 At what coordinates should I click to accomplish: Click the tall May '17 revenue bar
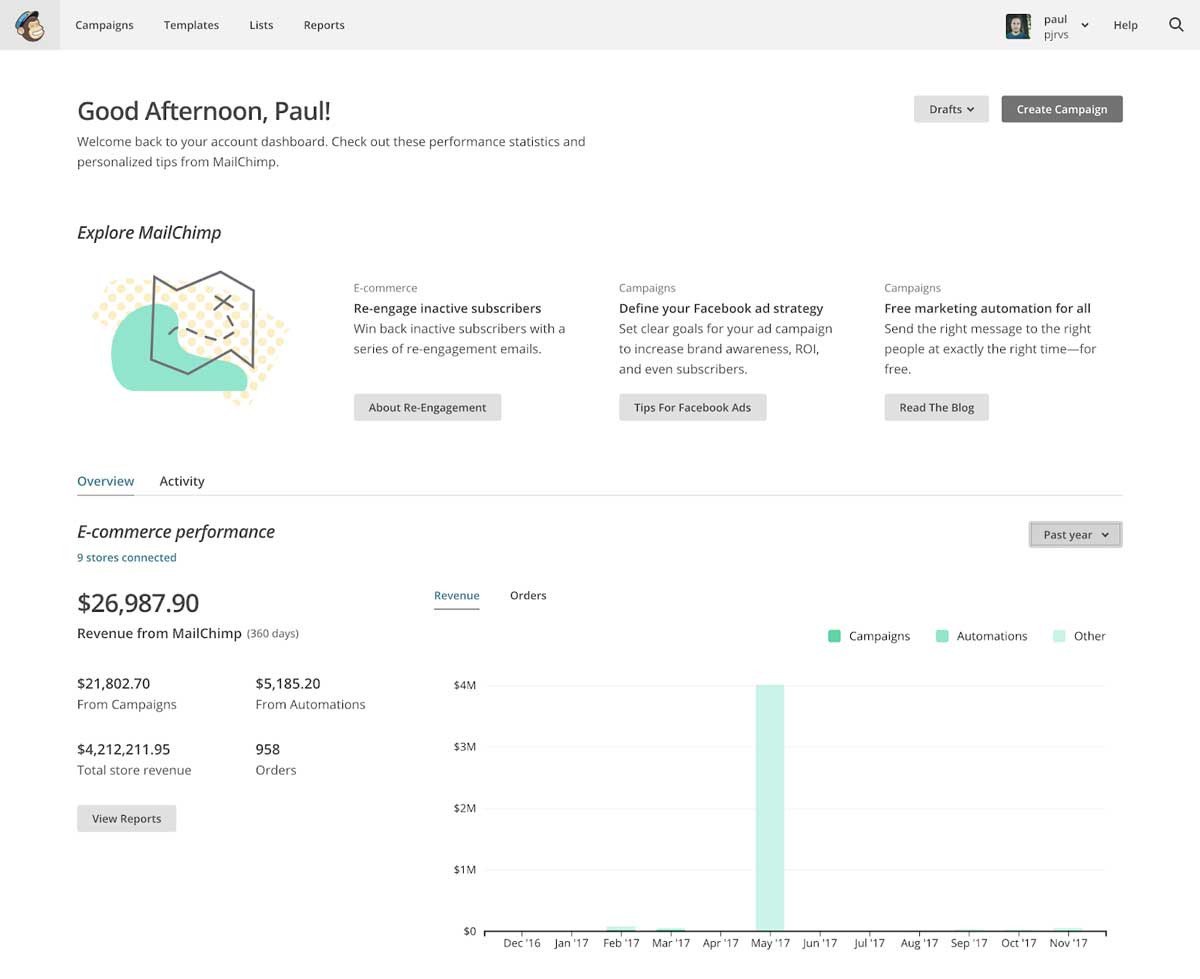[x=770, y=808]
